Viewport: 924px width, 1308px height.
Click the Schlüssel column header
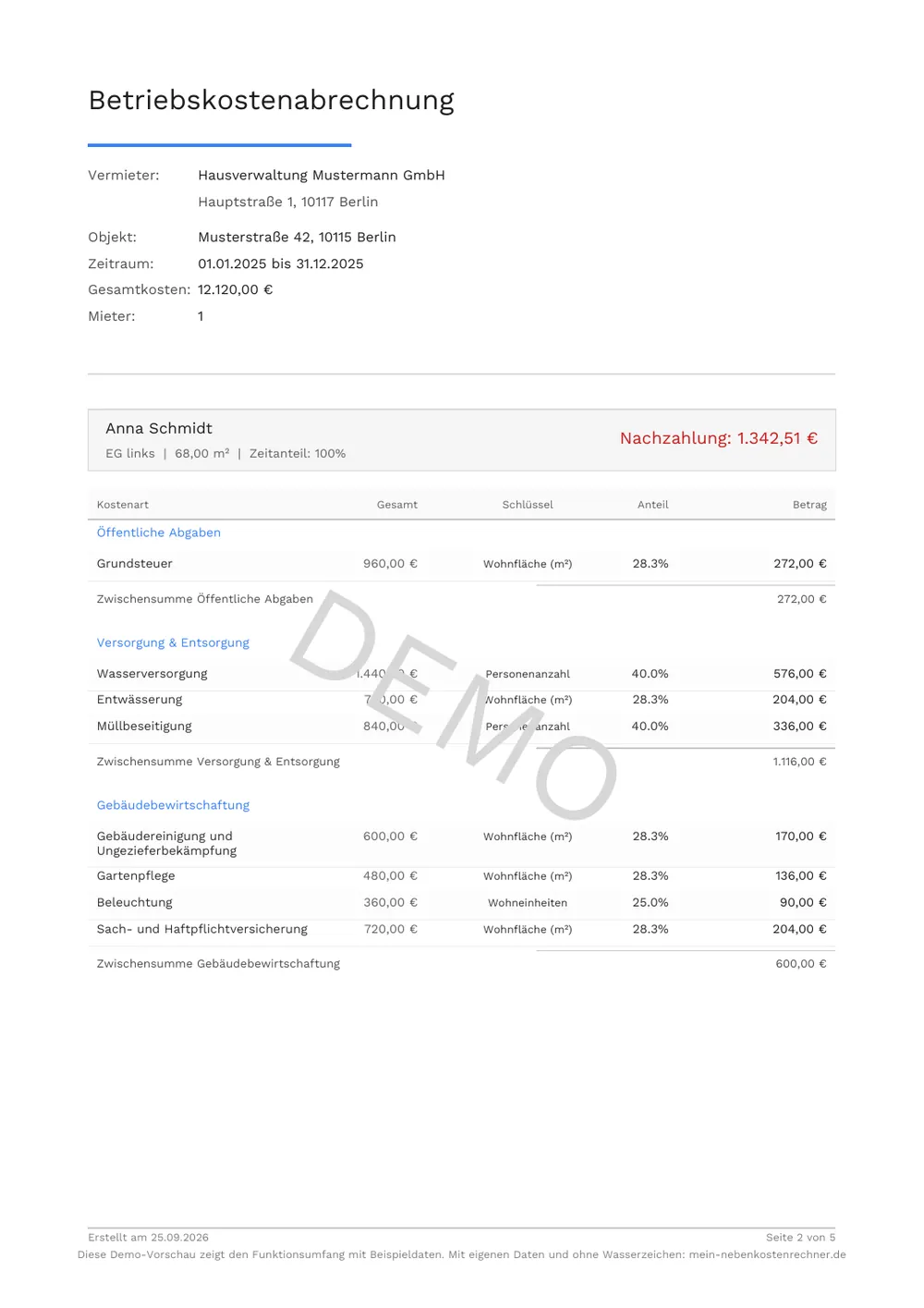pos(528,505)
